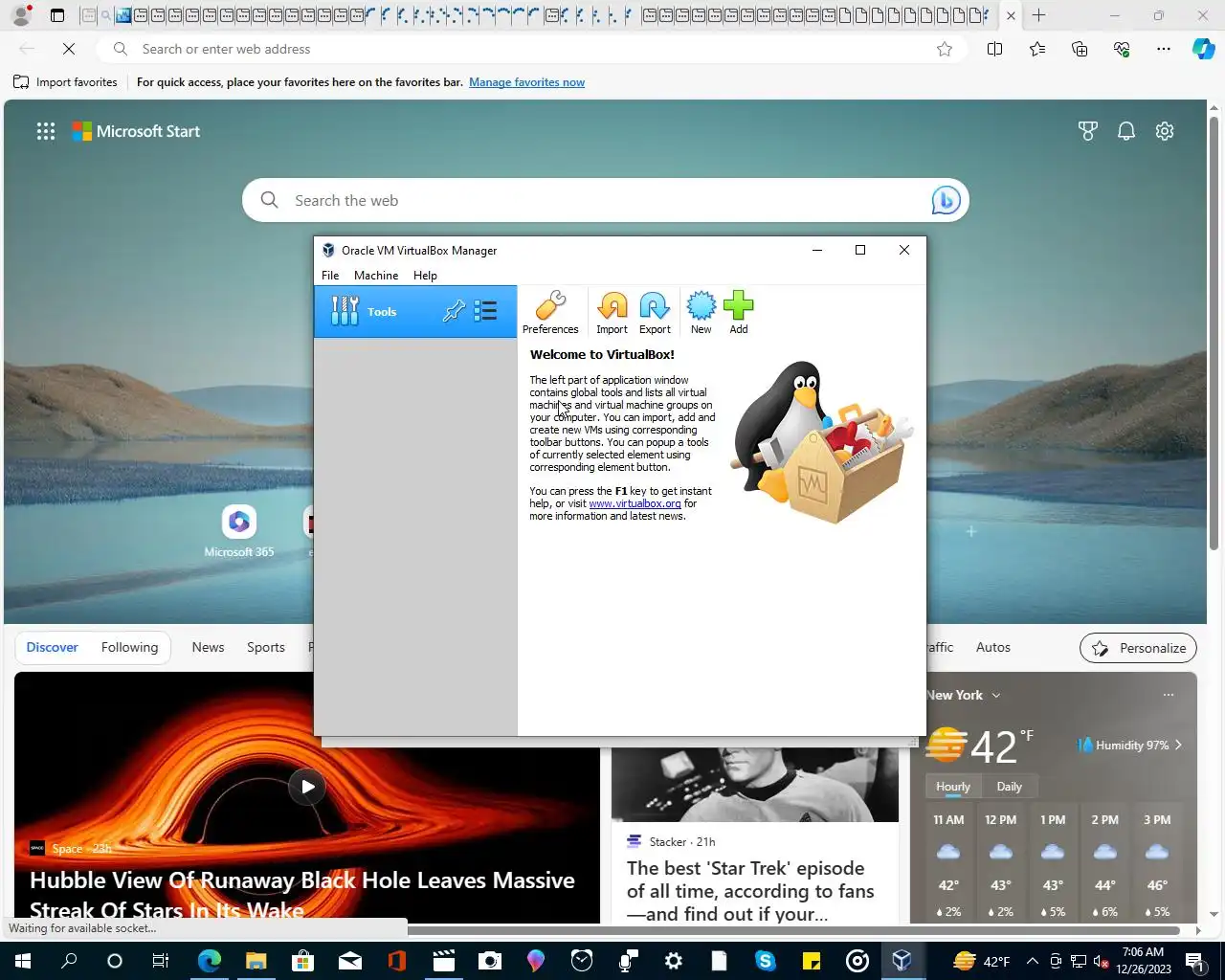This screenshot has height=980, width=1225.
Task: Open Microsoft Start page settings gear
Action: 1165,131
